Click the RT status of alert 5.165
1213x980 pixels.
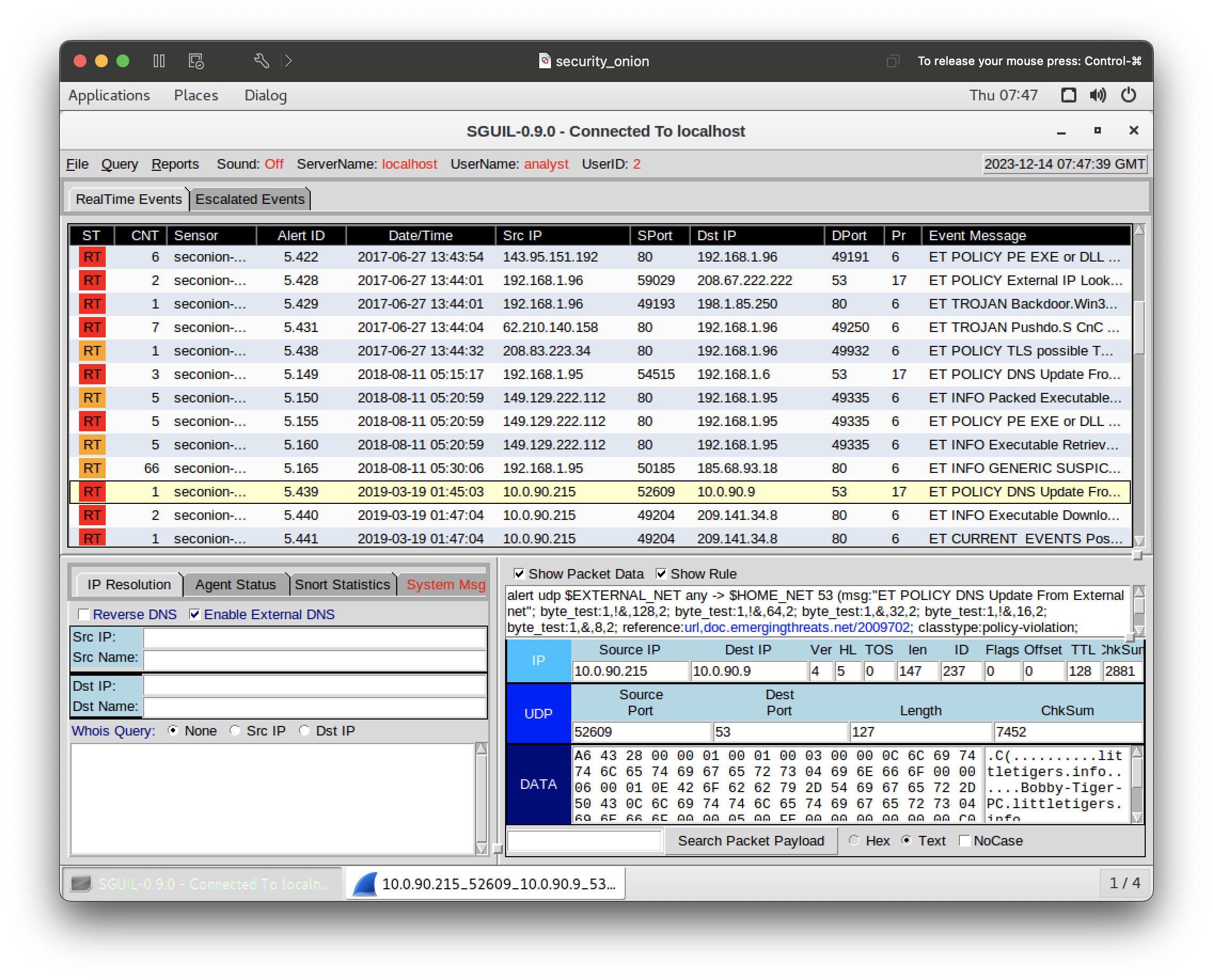tap(92, 468)
